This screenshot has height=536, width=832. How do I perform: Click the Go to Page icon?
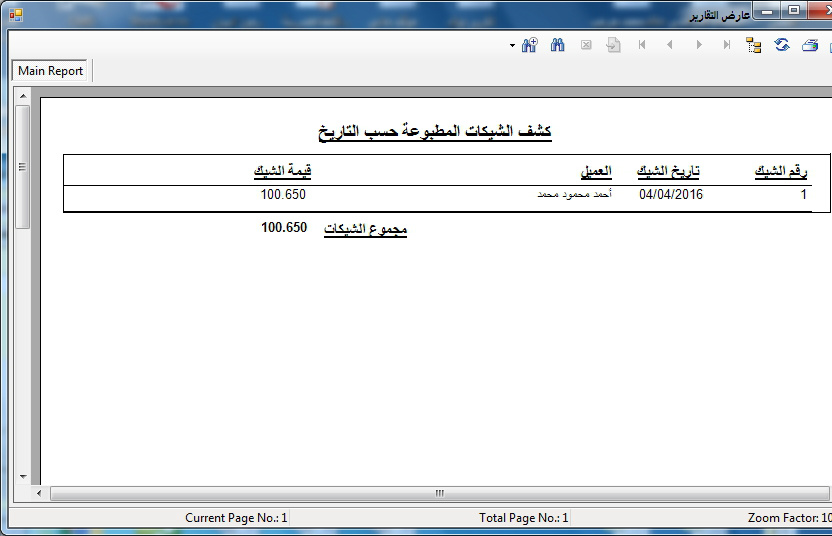[614, 45]
